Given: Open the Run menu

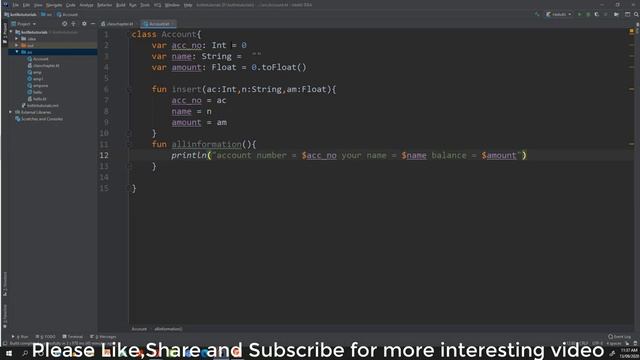Looking at the screenshot, I should (x=133, y=5).
